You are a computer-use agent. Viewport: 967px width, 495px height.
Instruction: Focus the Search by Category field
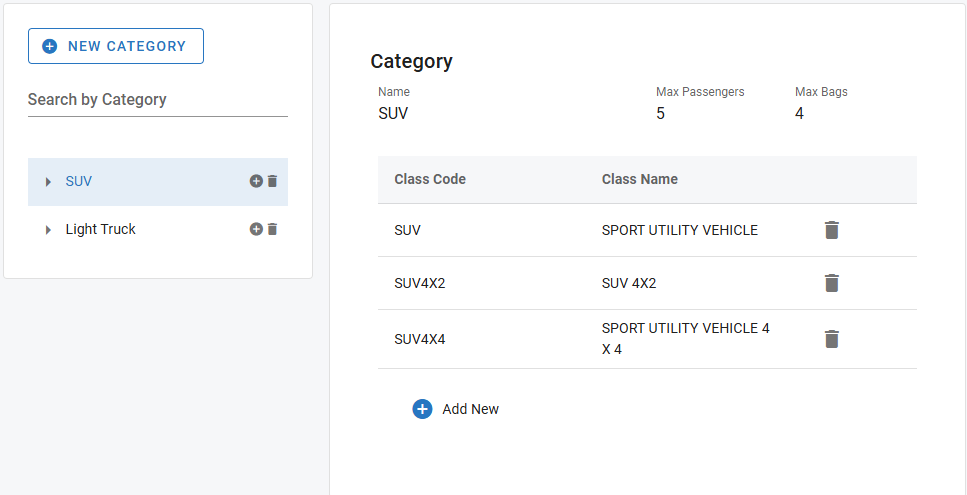(x=157, y=100)
